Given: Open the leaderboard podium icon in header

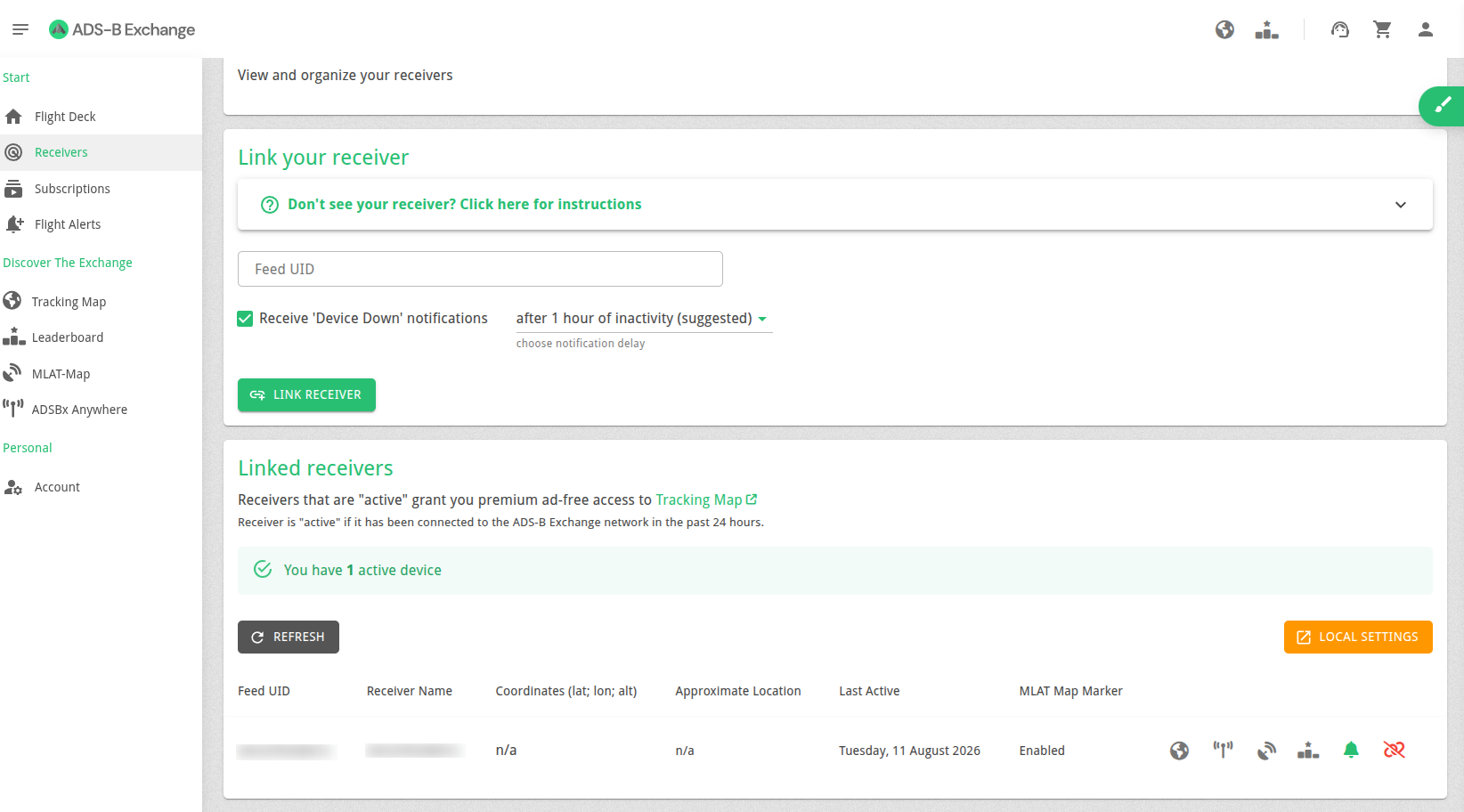Looking at the screenshot, I should coord(1266,29).
